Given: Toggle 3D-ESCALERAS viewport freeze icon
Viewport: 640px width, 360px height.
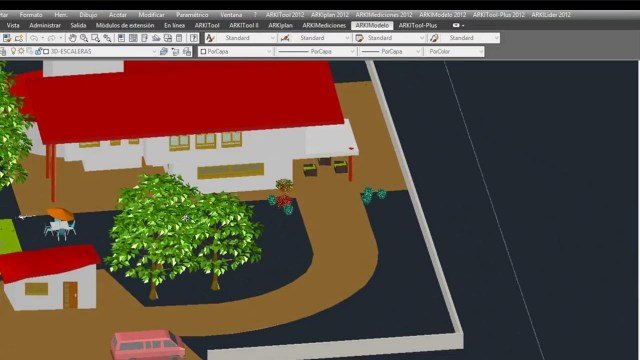Looking at the screenshot, I should point(30,51).
